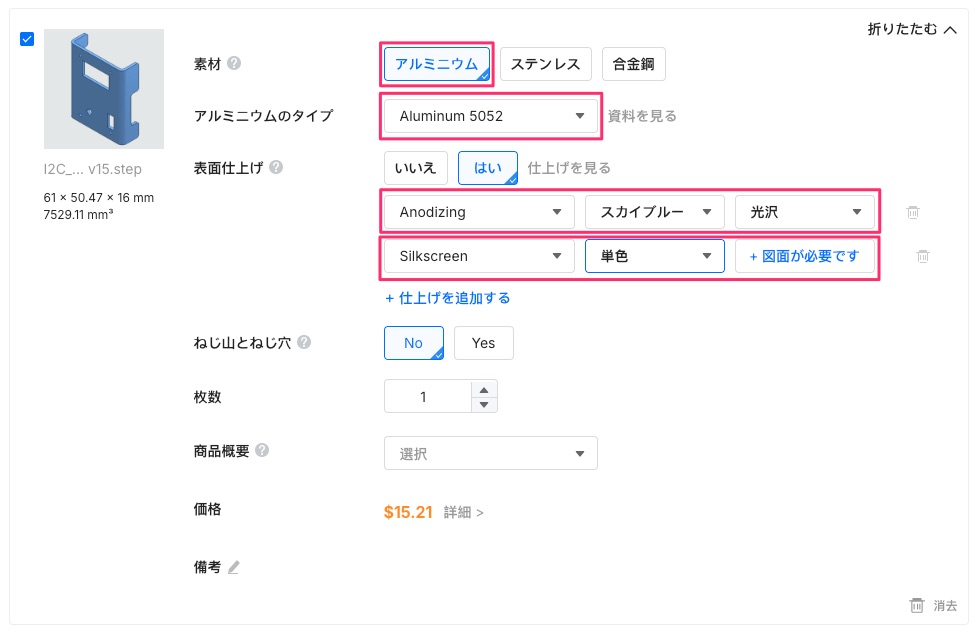Click help icon next to 素材 label
Image resolution: width=978 pixels, height=632 pixels.
coord(234,63)
